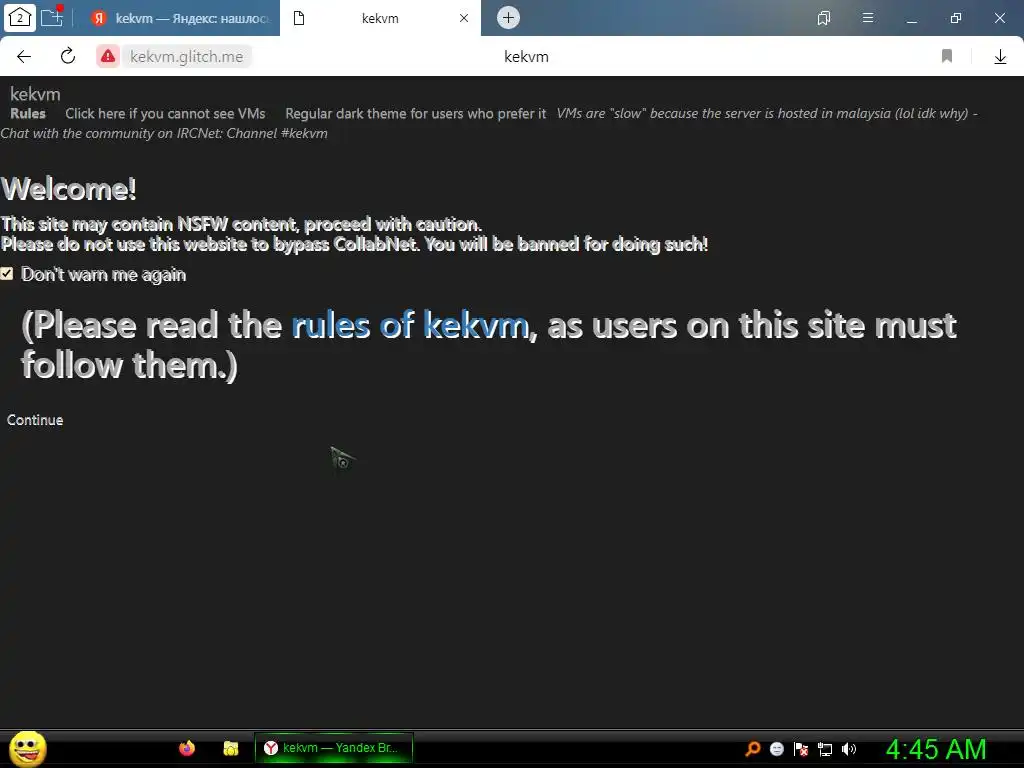Uncheck 'Don't warn me again' checkbox
This screenshot has width=1024, height=768.
7,274
